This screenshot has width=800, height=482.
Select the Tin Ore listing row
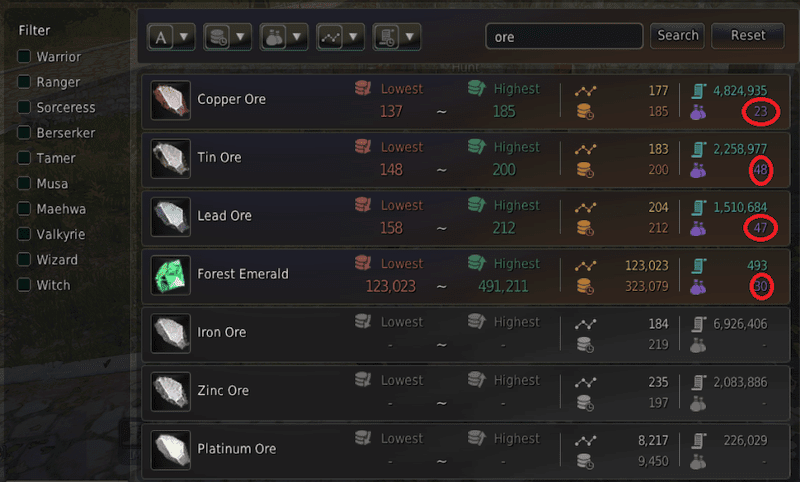(466, 159)
